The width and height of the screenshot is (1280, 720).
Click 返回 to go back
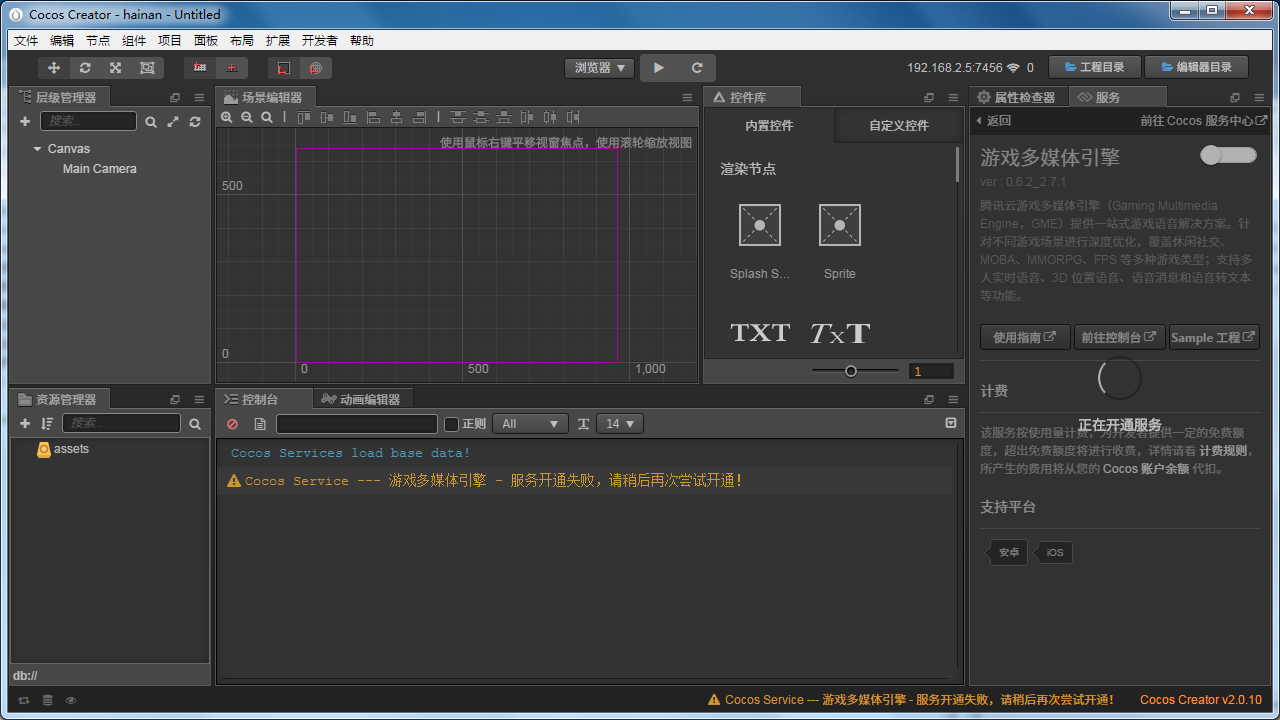[993, 121]
